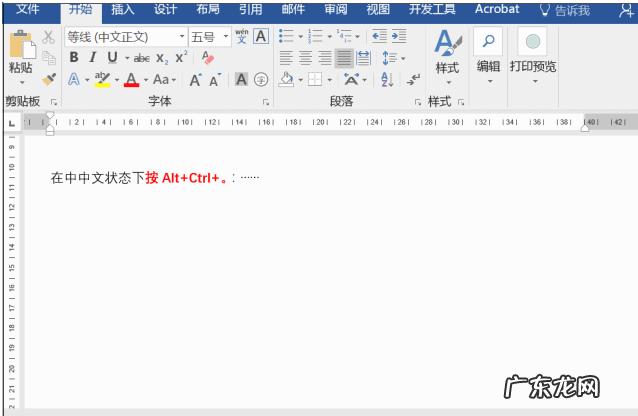
Task: Center align the paragraph
Action: tap(306, 58)
